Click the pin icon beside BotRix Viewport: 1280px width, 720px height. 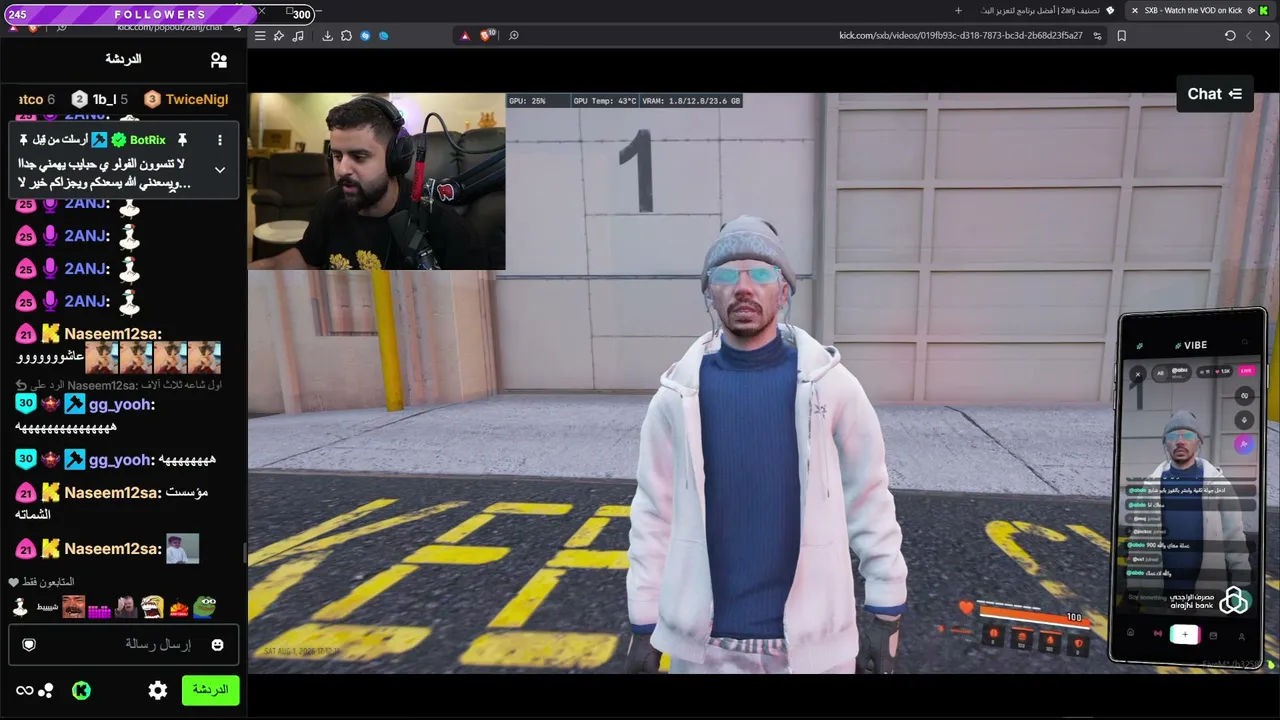(x=182, y=140)
